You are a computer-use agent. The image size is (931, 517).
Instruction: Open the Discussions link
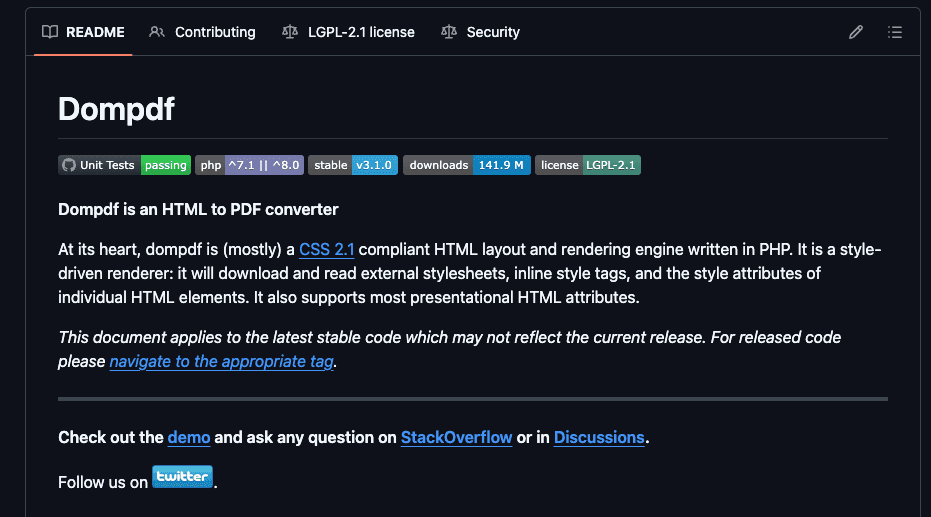pyautogui.click(x=599, y=437)
